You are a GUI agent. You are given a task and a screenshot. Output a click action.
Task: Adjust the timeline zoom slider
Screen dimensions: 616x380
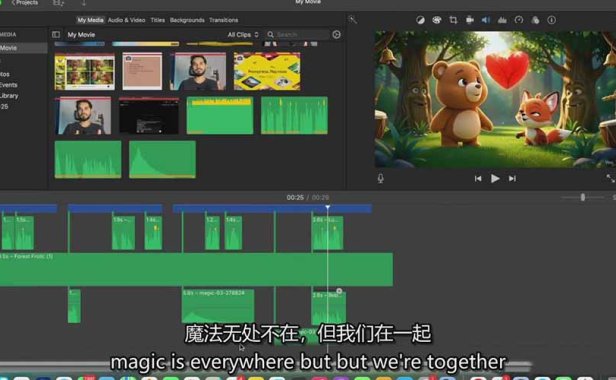(x=583, y=197)
